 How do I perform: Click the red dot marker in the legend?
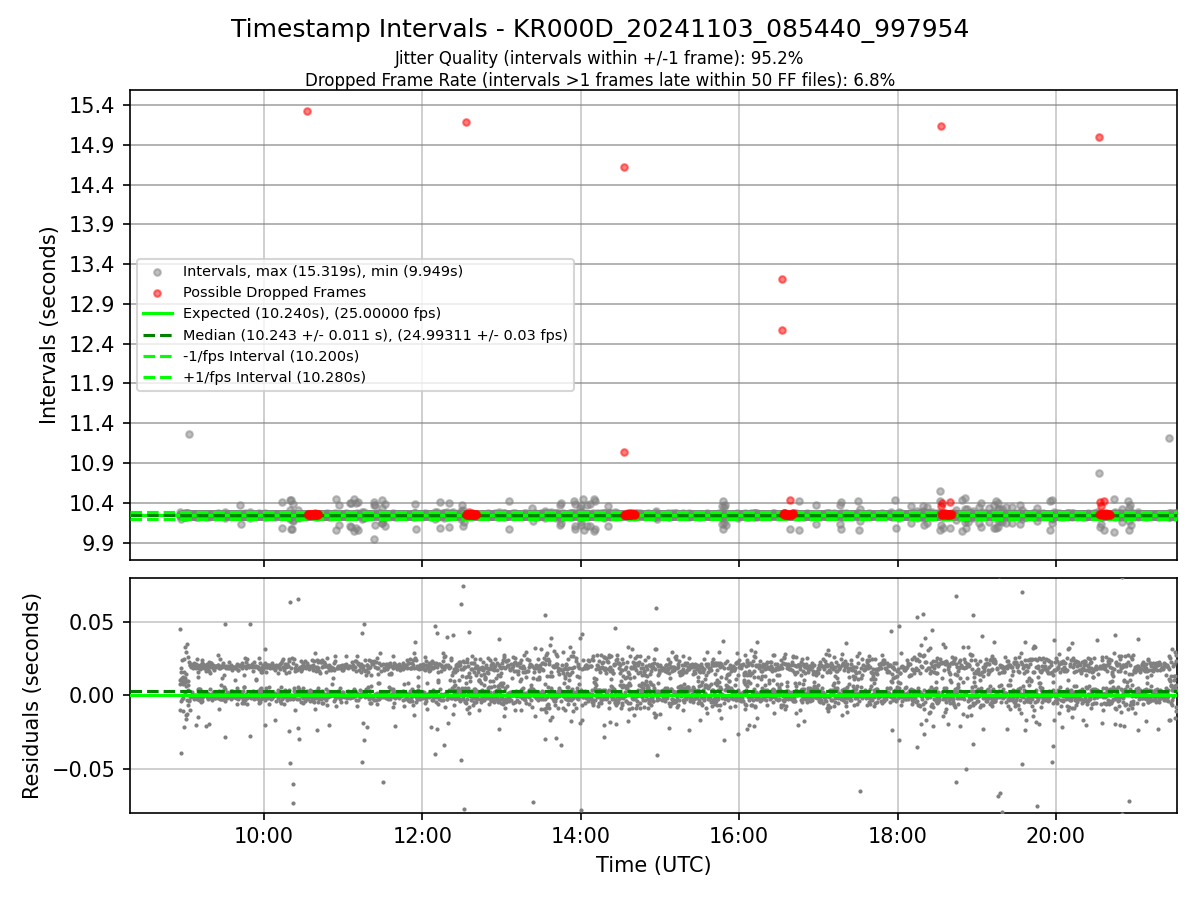click(158, 293)
